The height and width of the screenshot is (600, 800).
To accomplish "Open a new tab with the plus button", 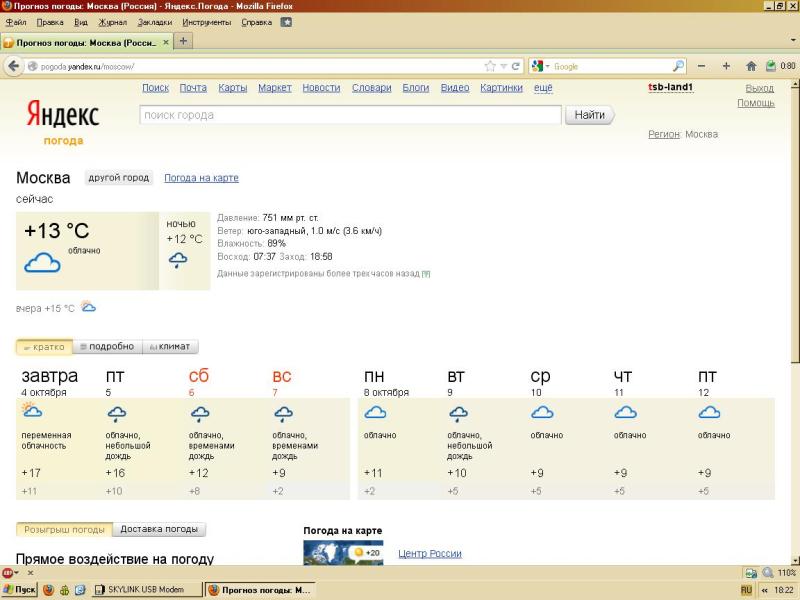I will click(184, 41).
